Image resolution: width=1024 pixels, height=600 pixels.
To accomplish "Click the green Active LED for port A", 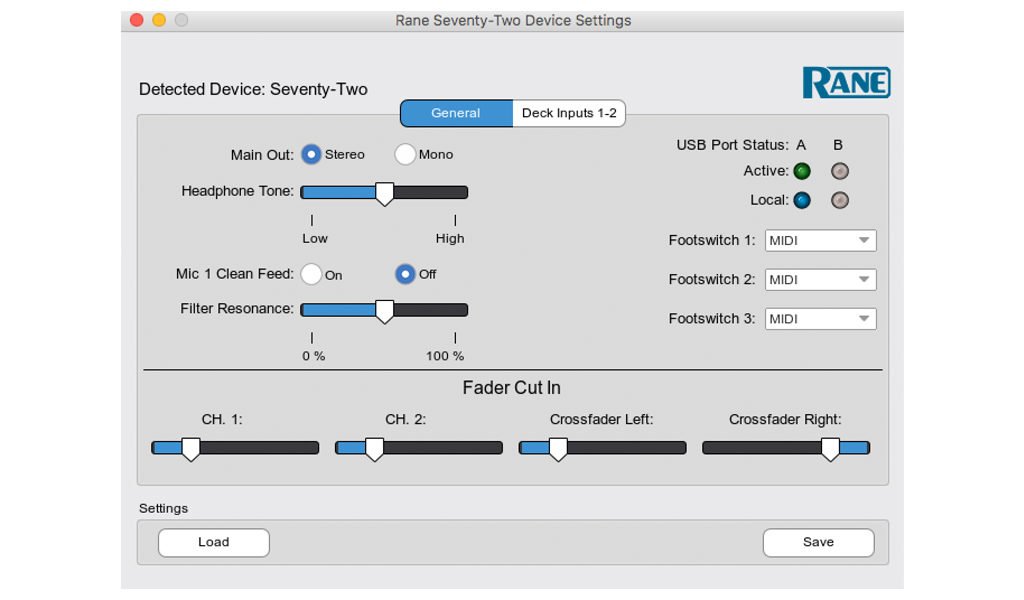I will [x=802, y=171].
